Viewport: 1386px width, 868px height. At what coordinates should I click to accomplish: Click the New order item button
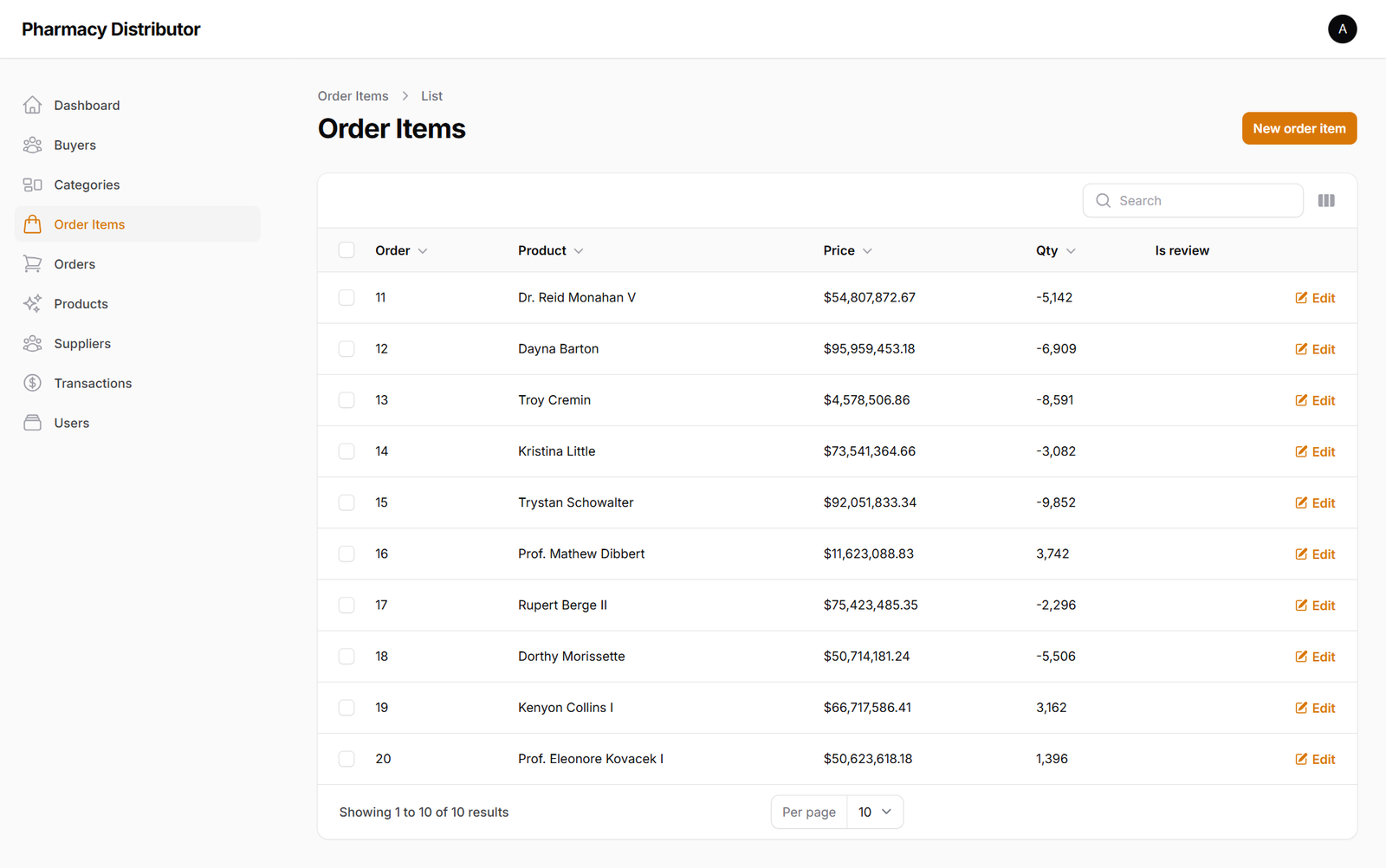click(x=1299, y=127)
